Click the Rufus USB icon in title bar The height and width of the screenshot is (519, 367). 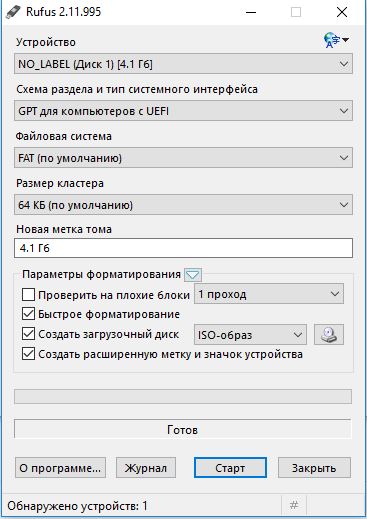point(13,13)
